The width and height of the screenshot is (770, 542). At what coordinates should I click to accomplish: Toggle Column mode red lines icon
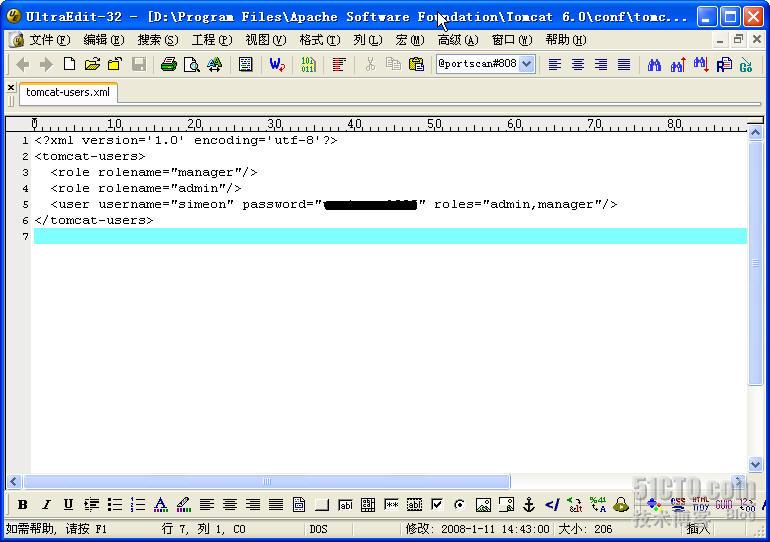(339, 64)
